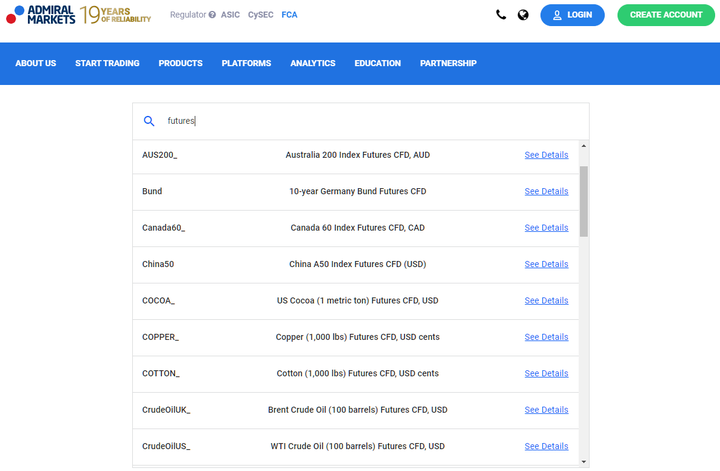Click the Admiral Markets logo

40,15
